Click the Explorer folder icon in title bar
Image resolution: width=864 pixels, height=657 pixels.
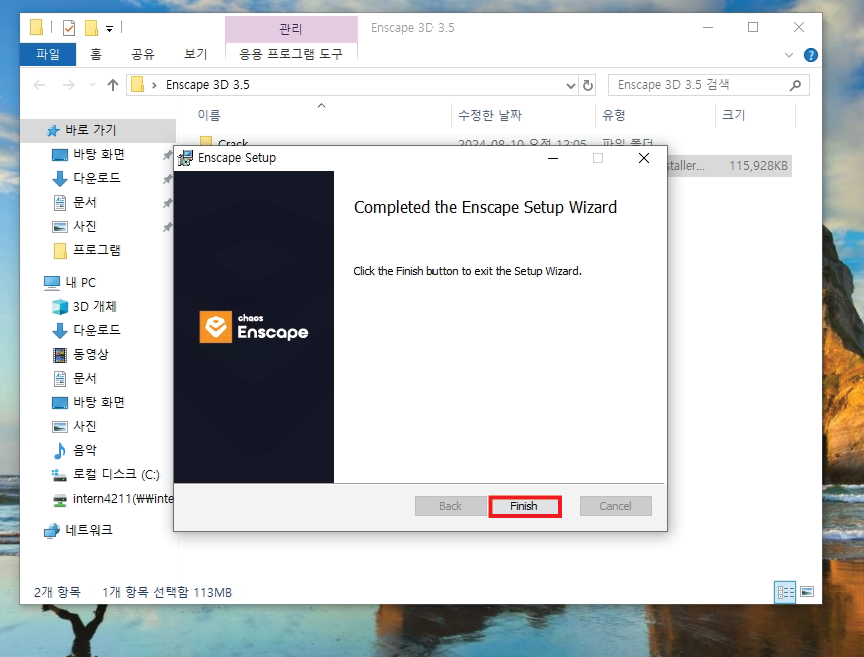(36, 27)
